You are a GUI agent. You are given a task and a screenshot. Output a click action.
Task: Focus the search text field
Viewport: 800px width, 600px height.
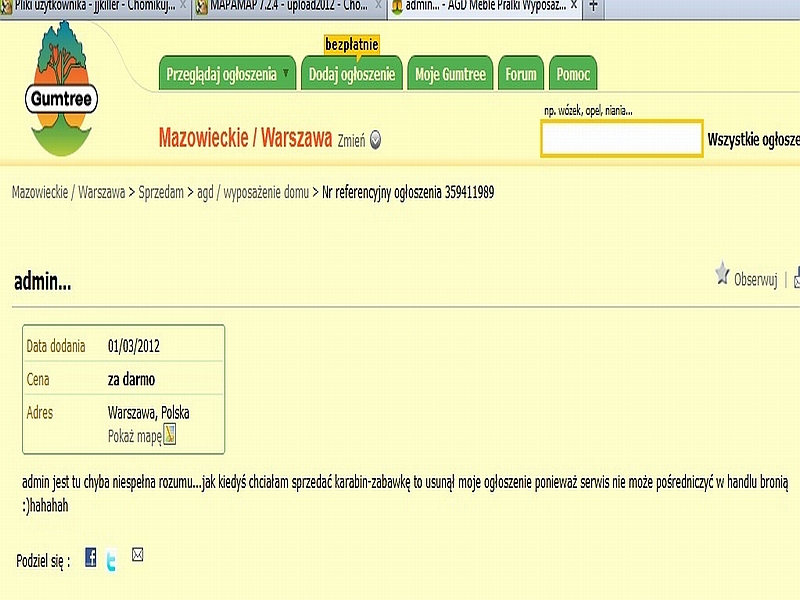621,140
